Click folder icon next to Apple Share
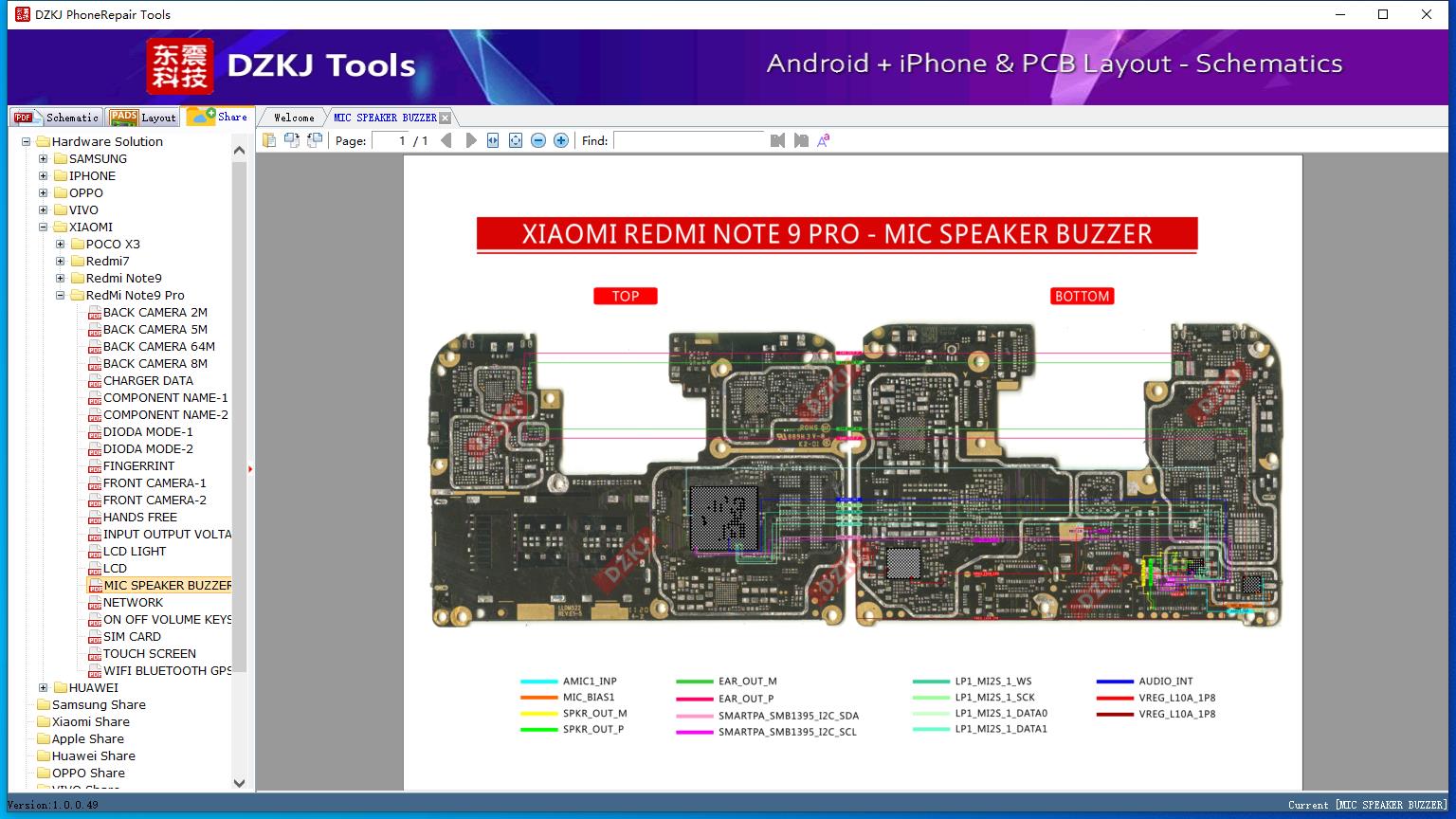This screenshot has width=1456, height=819. pos(43,738)
